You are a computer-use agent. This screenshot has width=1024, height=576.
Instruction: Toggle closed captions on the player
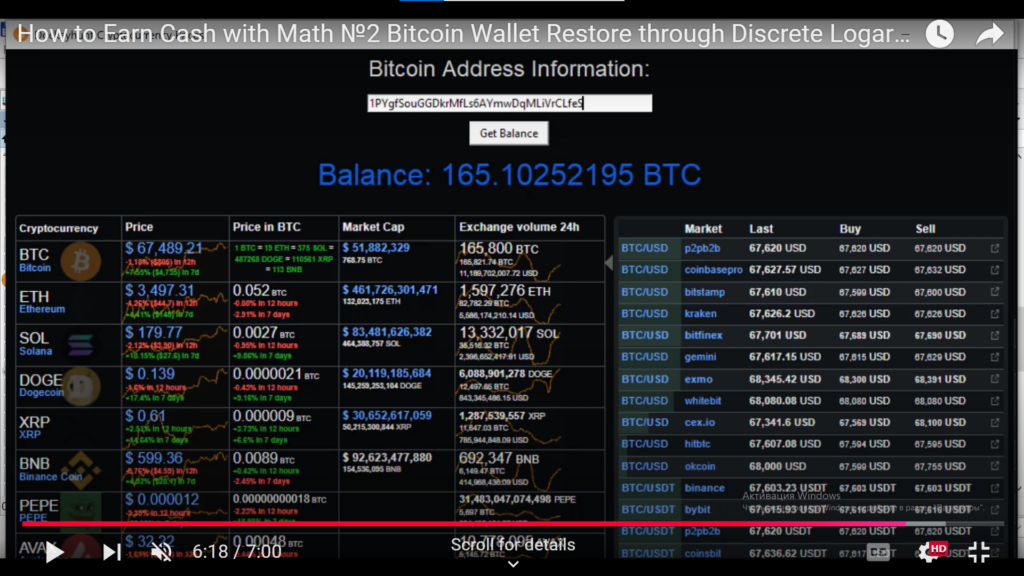click(878, 551)
